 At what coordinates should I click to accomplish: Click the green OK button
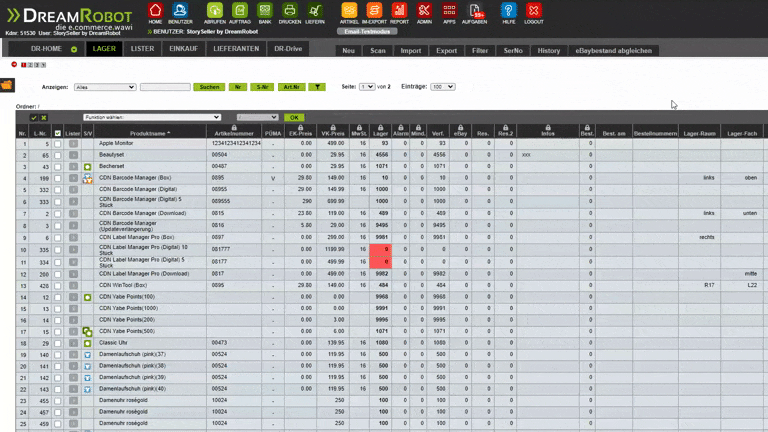(x=294, y=118)
